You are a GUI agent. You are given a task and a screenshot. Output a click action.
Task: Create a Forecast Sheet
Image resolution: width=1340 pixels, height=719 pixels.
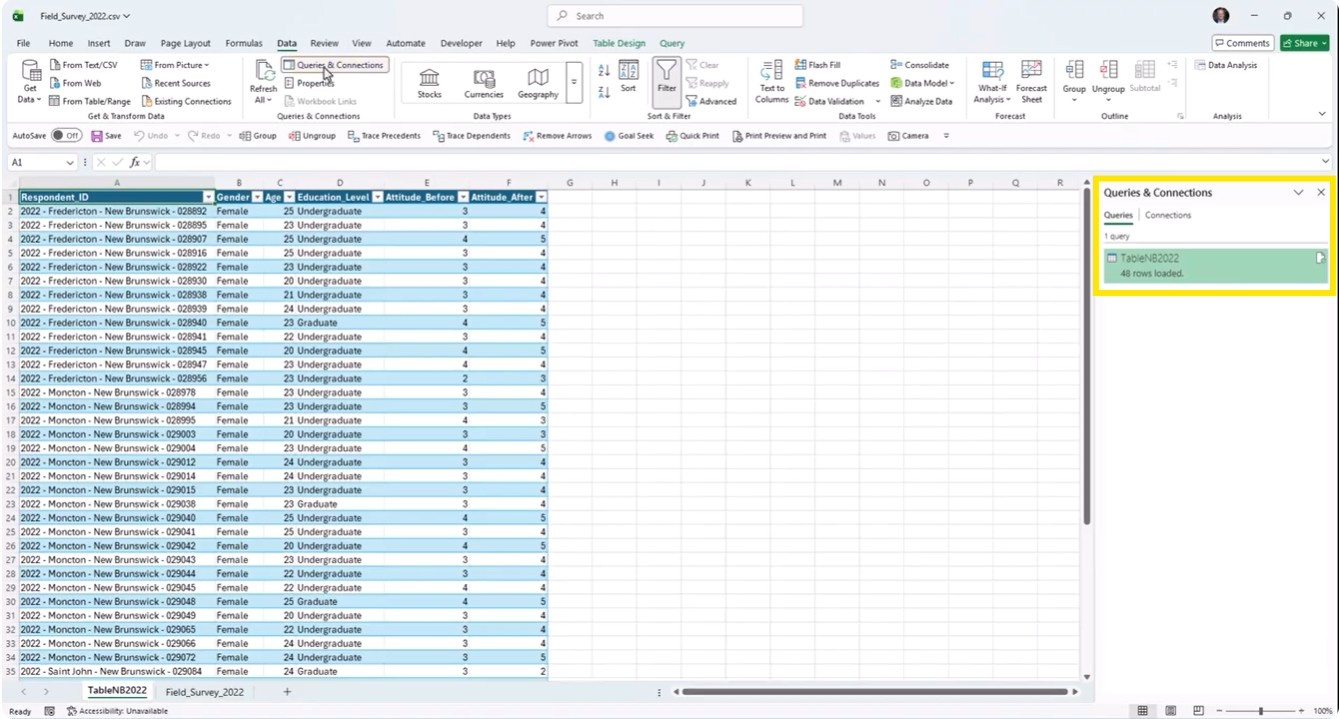1031,82
